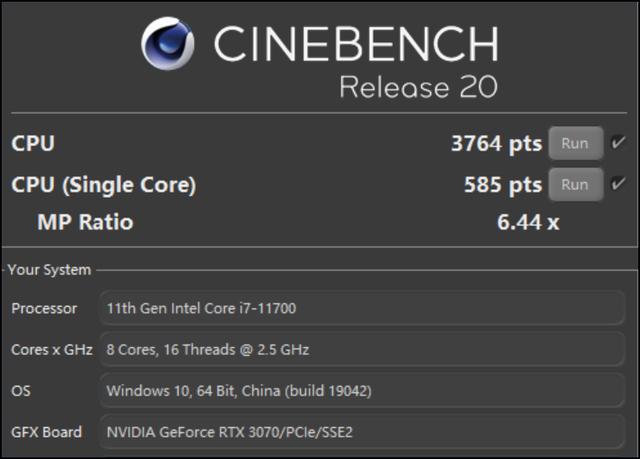The width and height of the screenshot is (640, 459).
Task: Click the 585 pts single core score
Action: [502, 185]
